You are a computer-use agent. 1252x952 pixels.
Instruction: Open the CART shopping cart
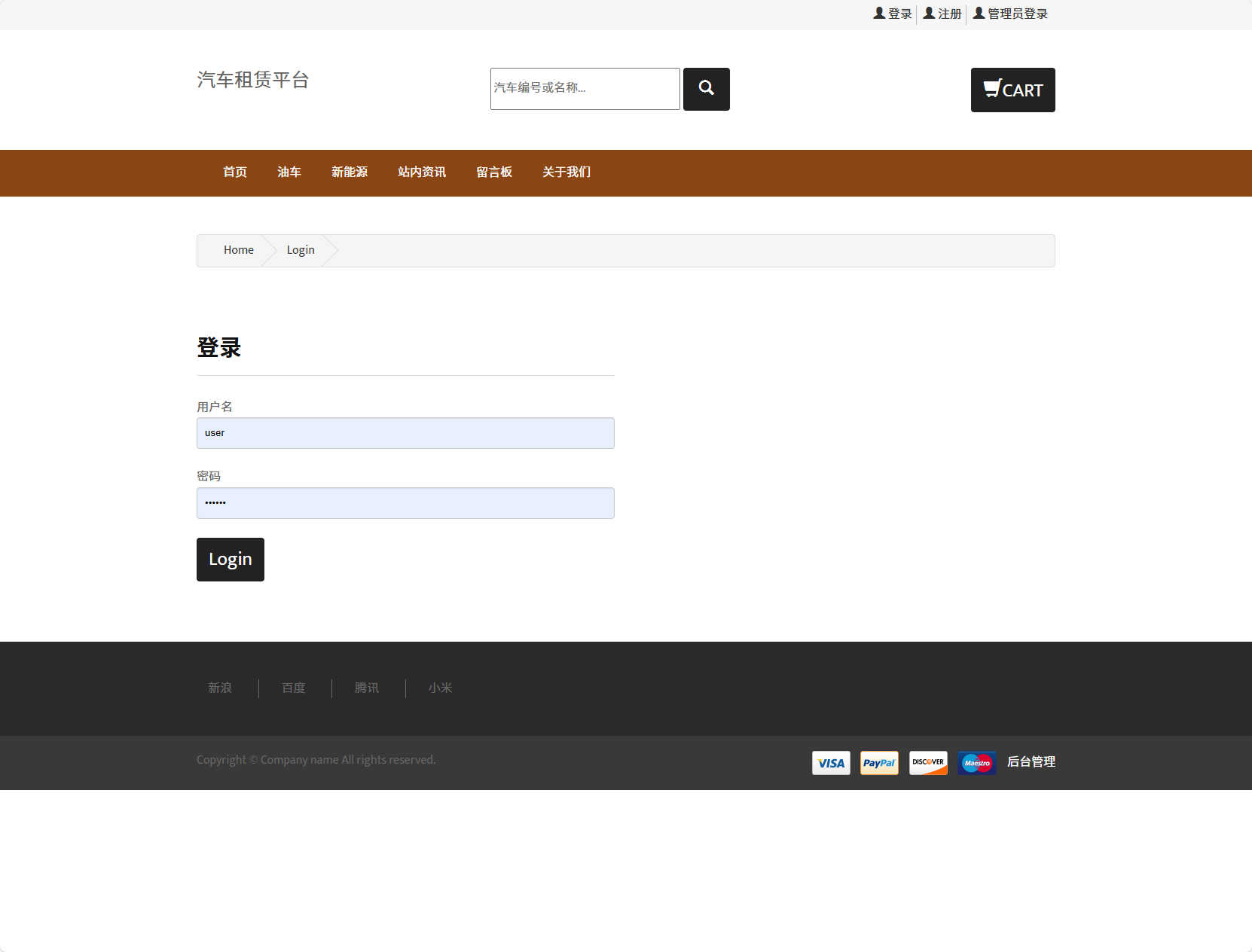pyautogui.click(x=1012, y=90)
